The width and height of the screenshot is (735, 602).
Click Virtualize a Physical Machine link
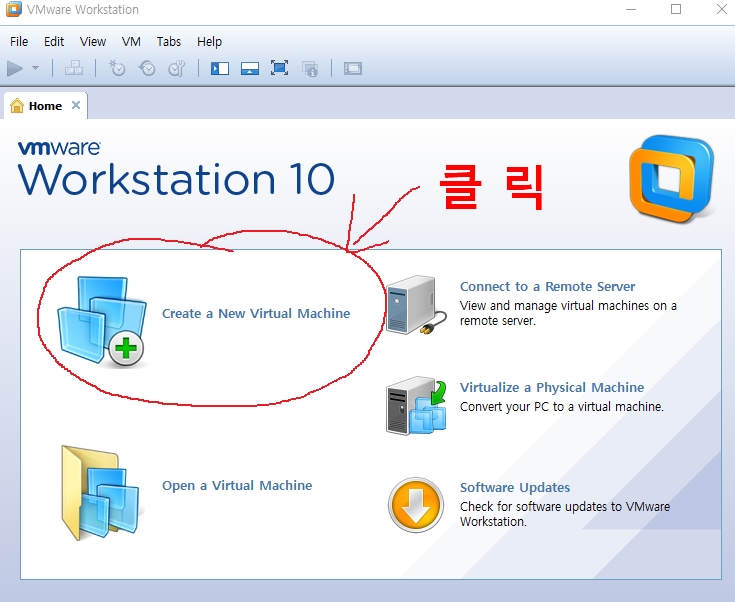coord(552,387)
